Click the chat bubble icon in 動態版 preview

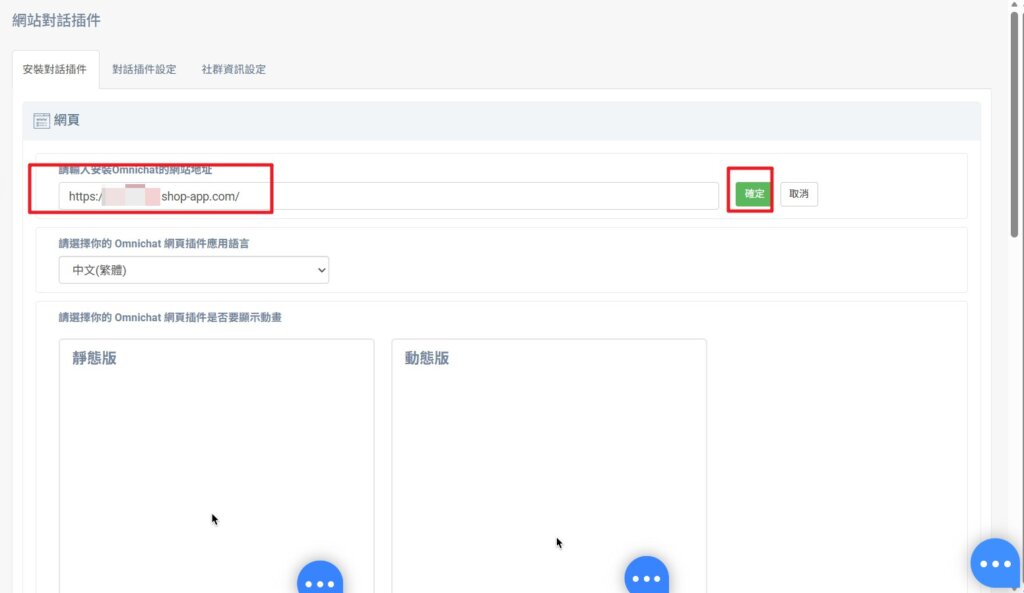click(x=647, y=578)
